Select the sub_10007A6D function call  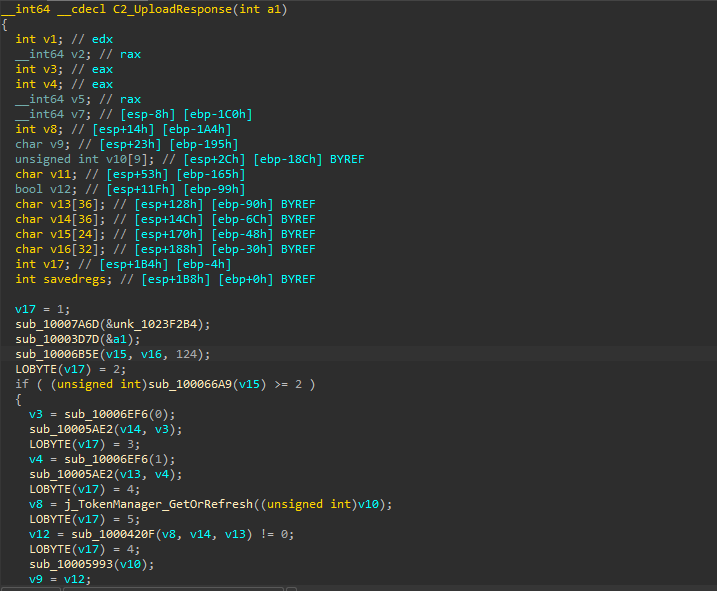[x=57, y=324]
